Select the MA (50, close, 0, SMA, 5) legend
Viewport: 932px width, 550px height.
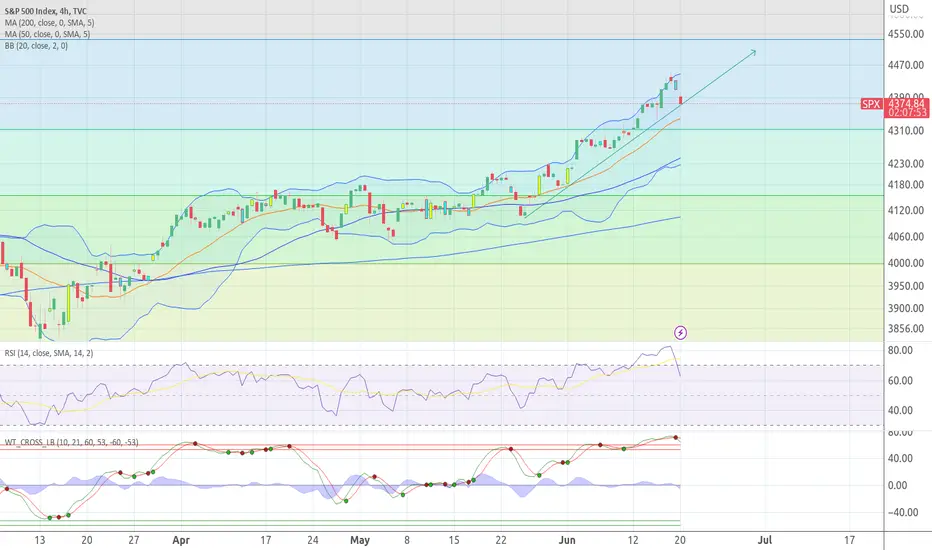(x=48, y=34)
